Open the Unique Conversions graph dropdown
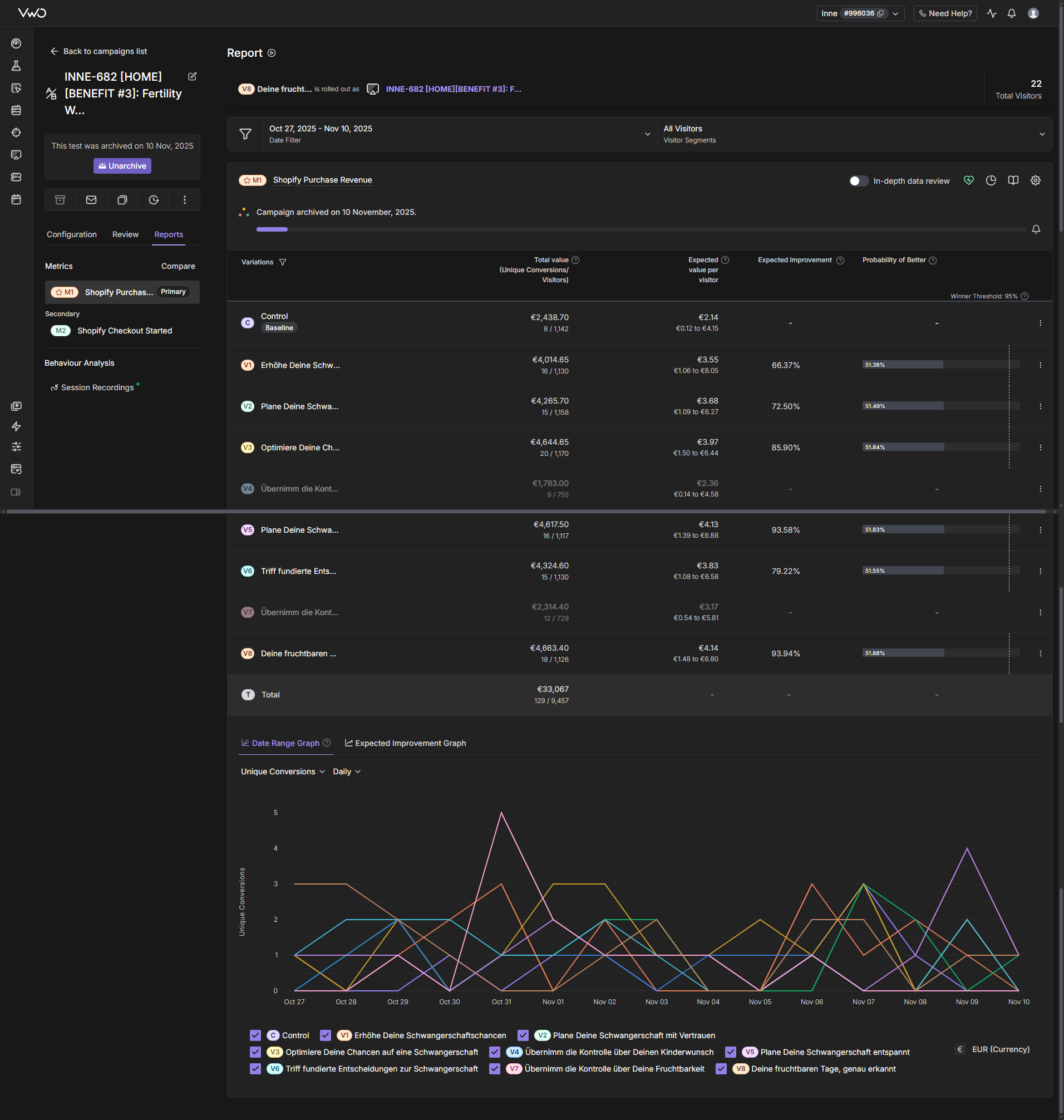 click(283, 772)
